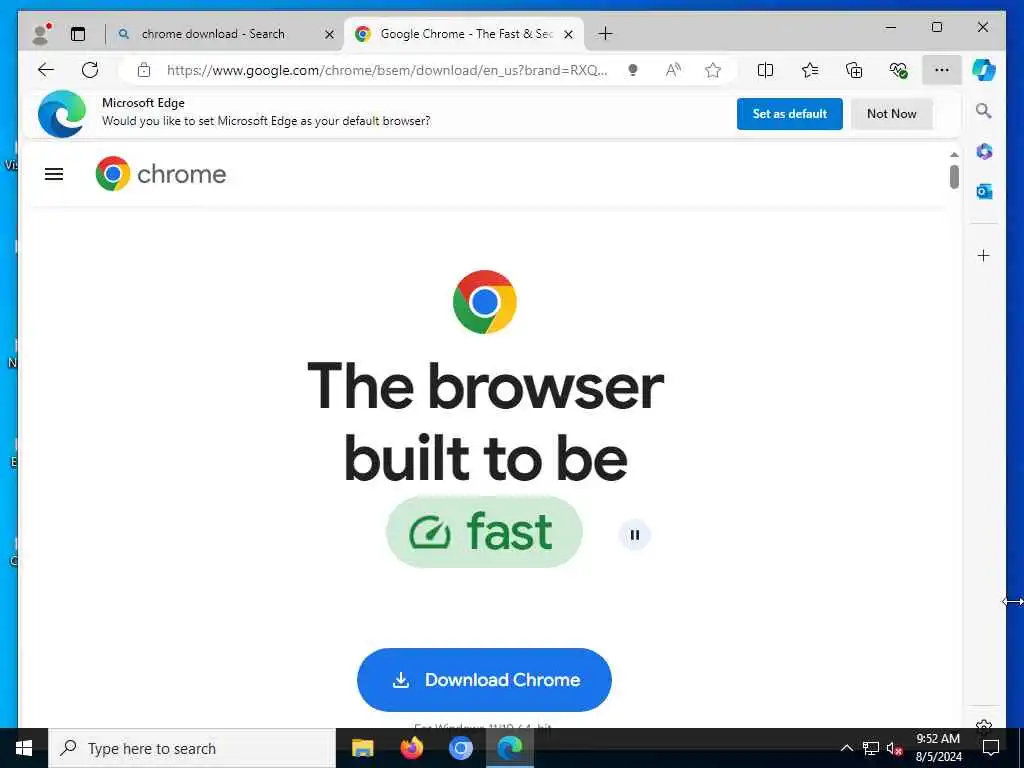Click Set as default button
The image size is (1024, 768).
click(790, 114)
